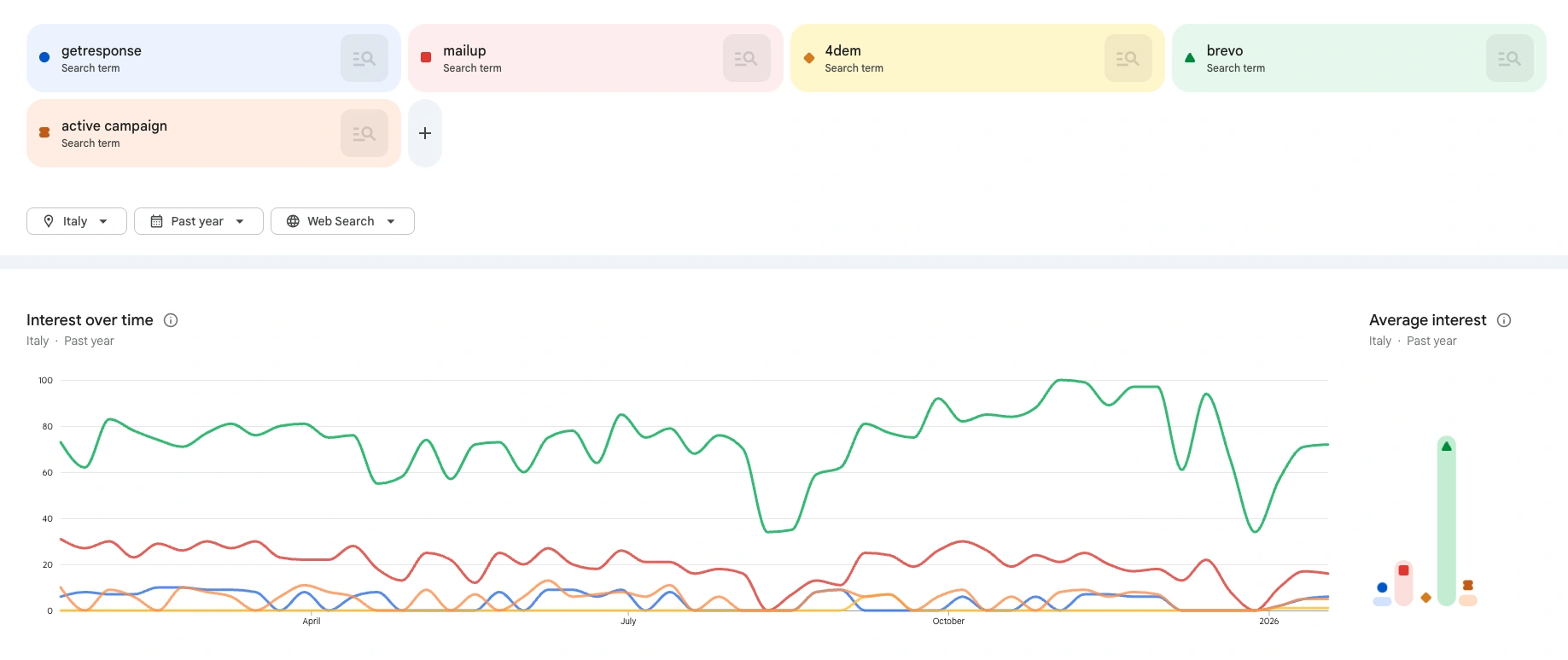The width and height of the screenshot is (1568, 660).
Task: Edit the 4dem search term
Action: coord(842,51)
